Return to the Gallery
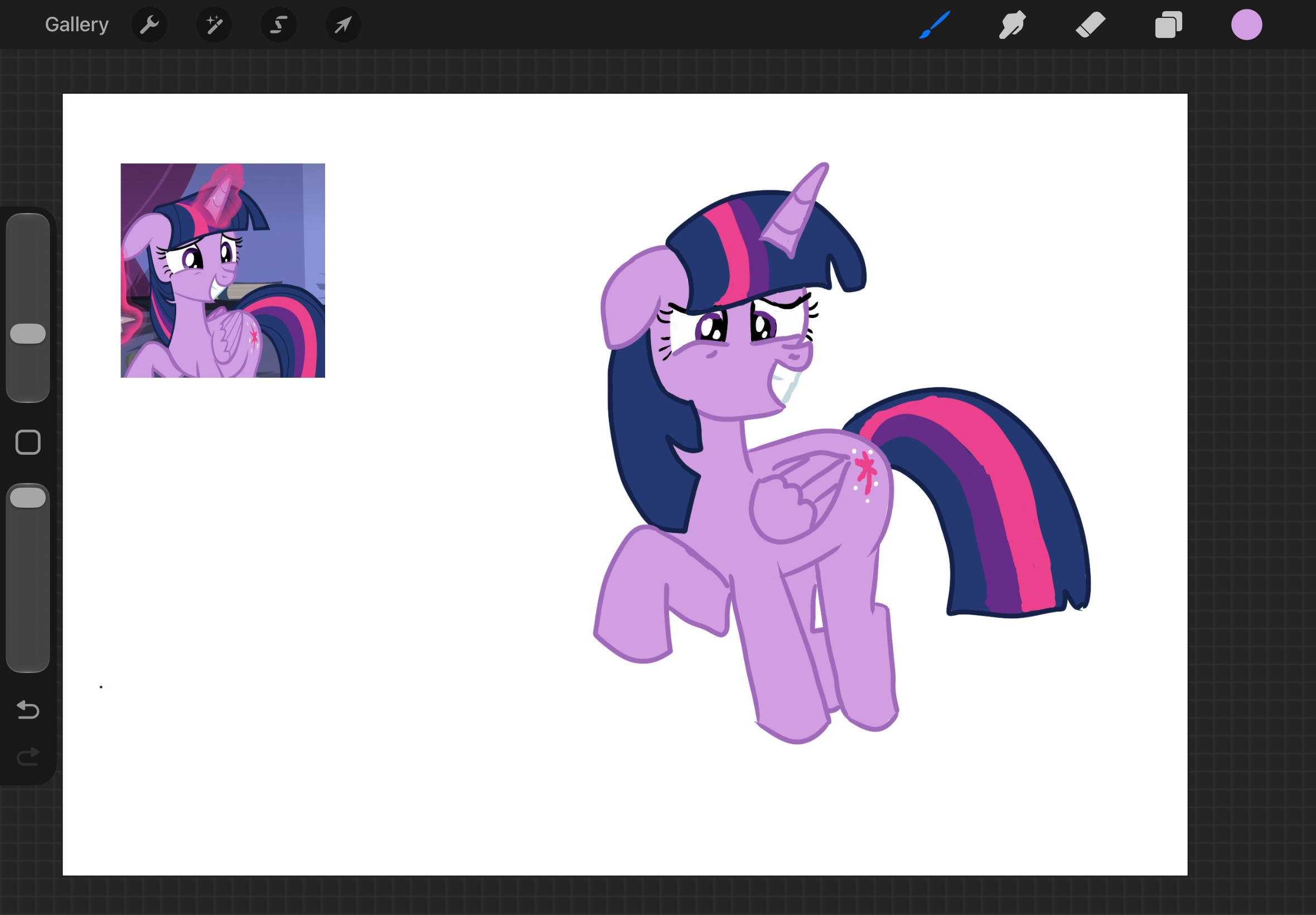Viewport: 1316px width, 915px height. 77,25
